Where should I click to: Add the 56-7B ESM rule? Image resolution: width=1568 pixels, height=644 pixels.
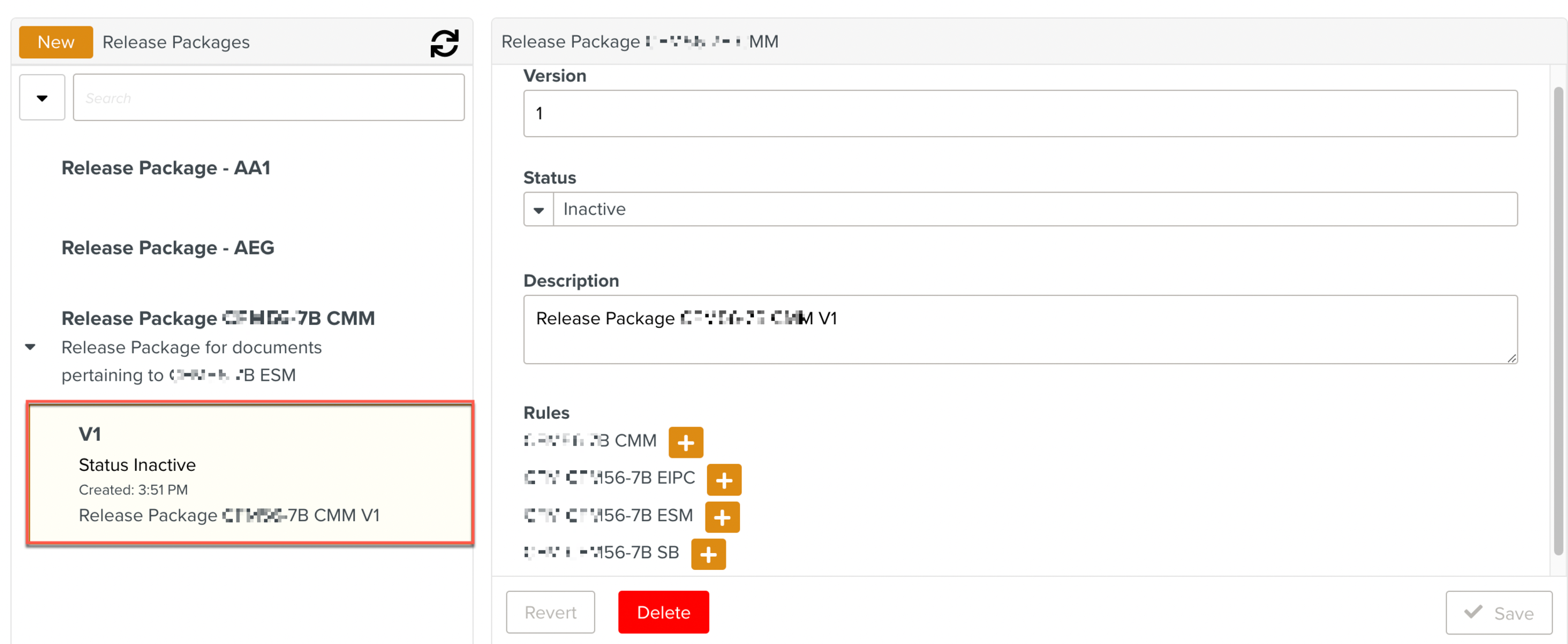click(722, 517)
